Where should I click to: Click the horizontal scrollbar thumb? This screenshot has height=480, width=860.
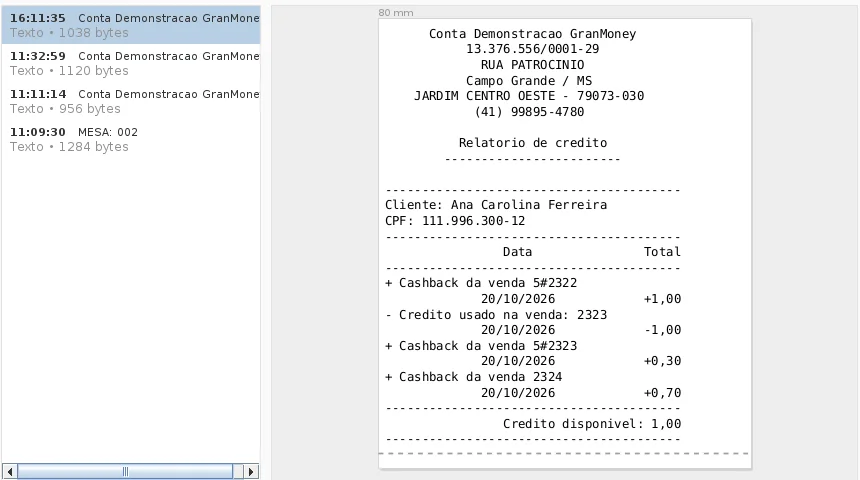(125, 472)
